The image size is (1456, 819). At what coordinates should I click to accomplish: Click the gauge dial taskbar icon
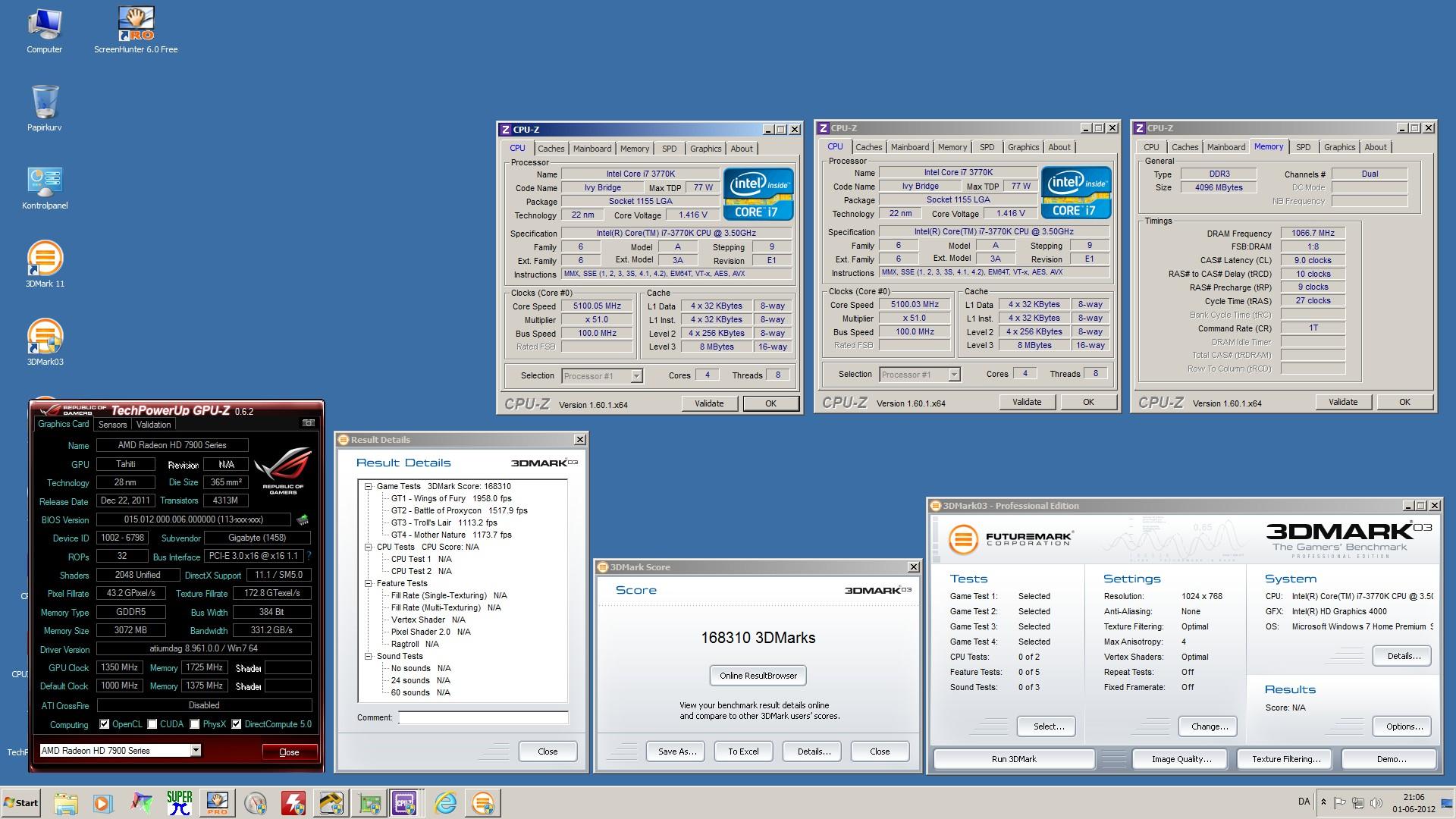click(256, 803)
